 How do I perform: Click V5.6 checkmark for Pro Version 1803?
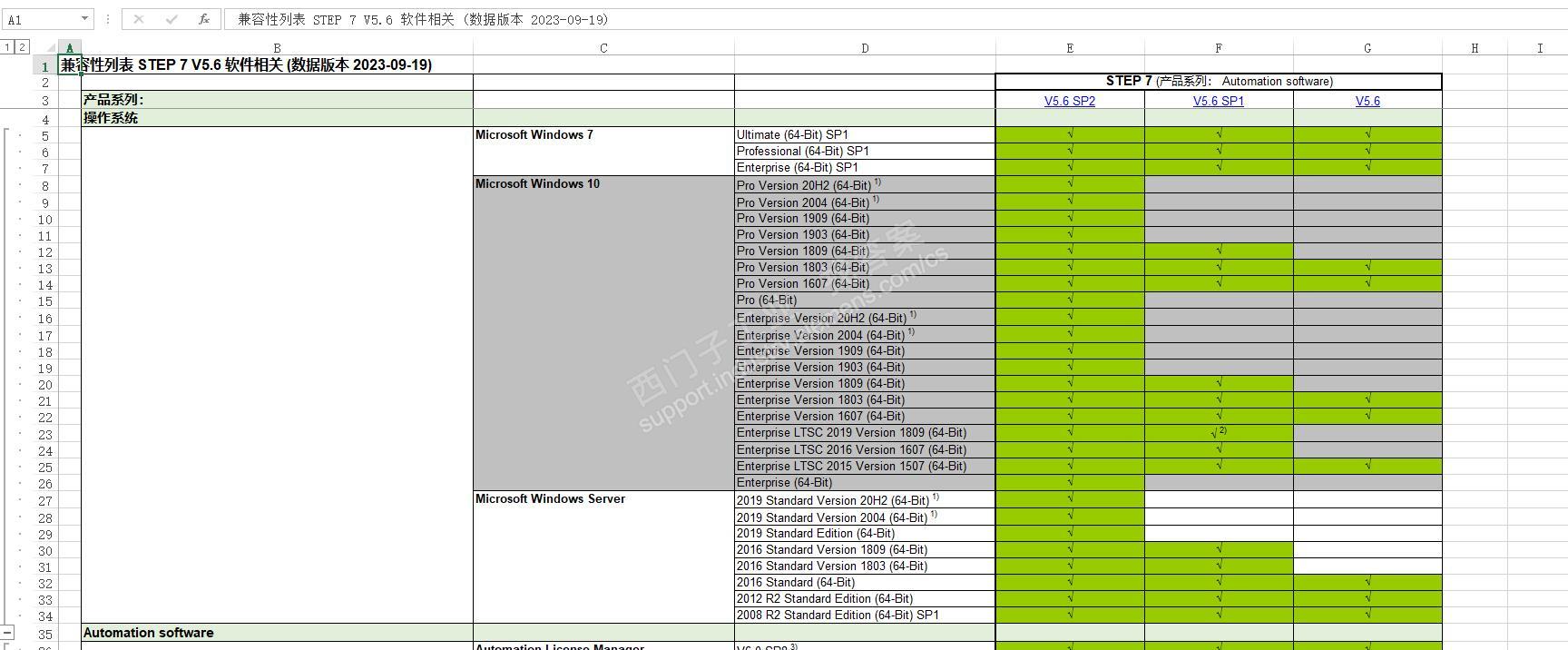point(1367,268)
